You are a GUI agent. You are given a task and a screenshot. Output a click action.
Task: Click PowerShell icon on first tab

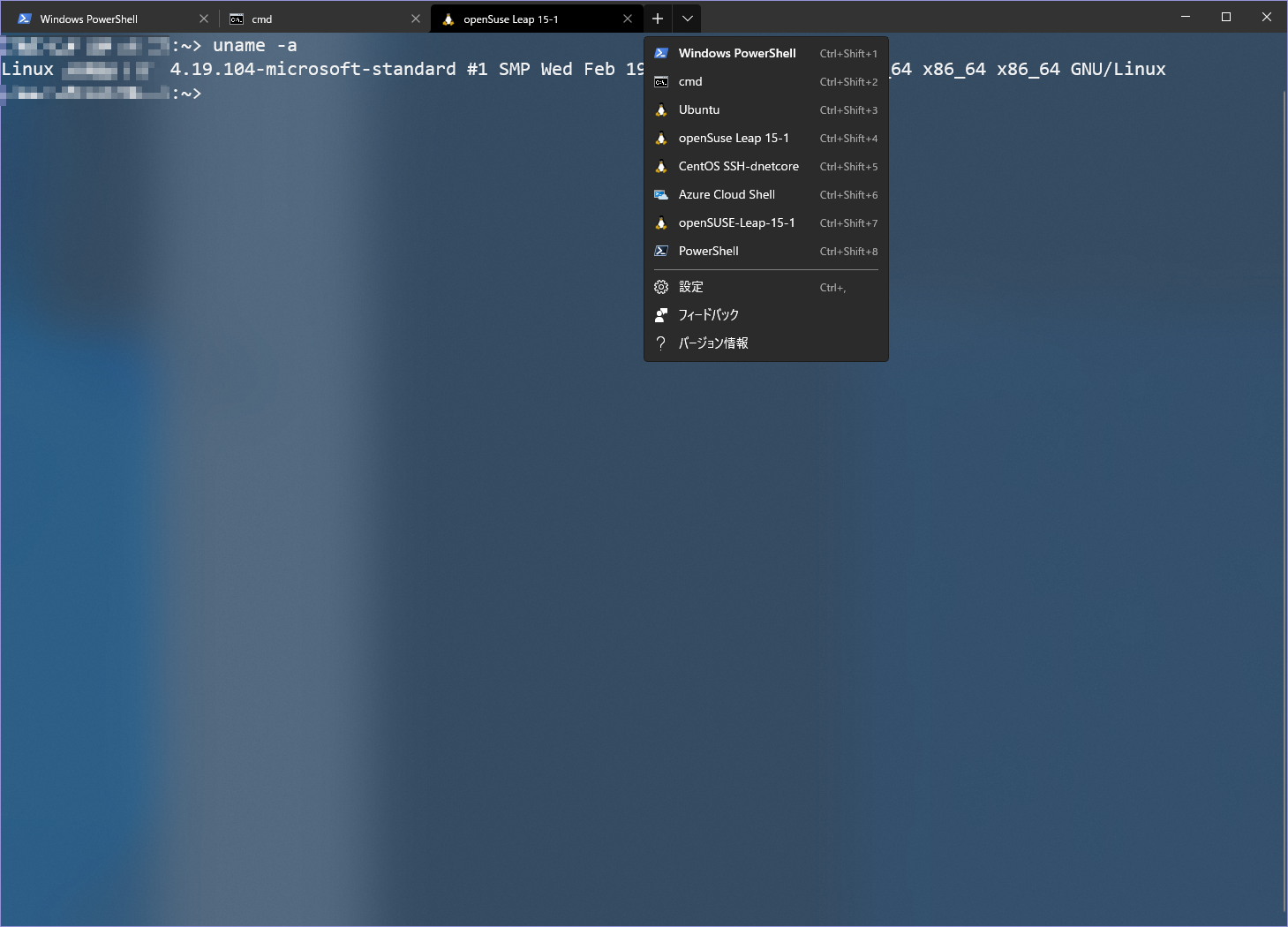tap(25, 19)
